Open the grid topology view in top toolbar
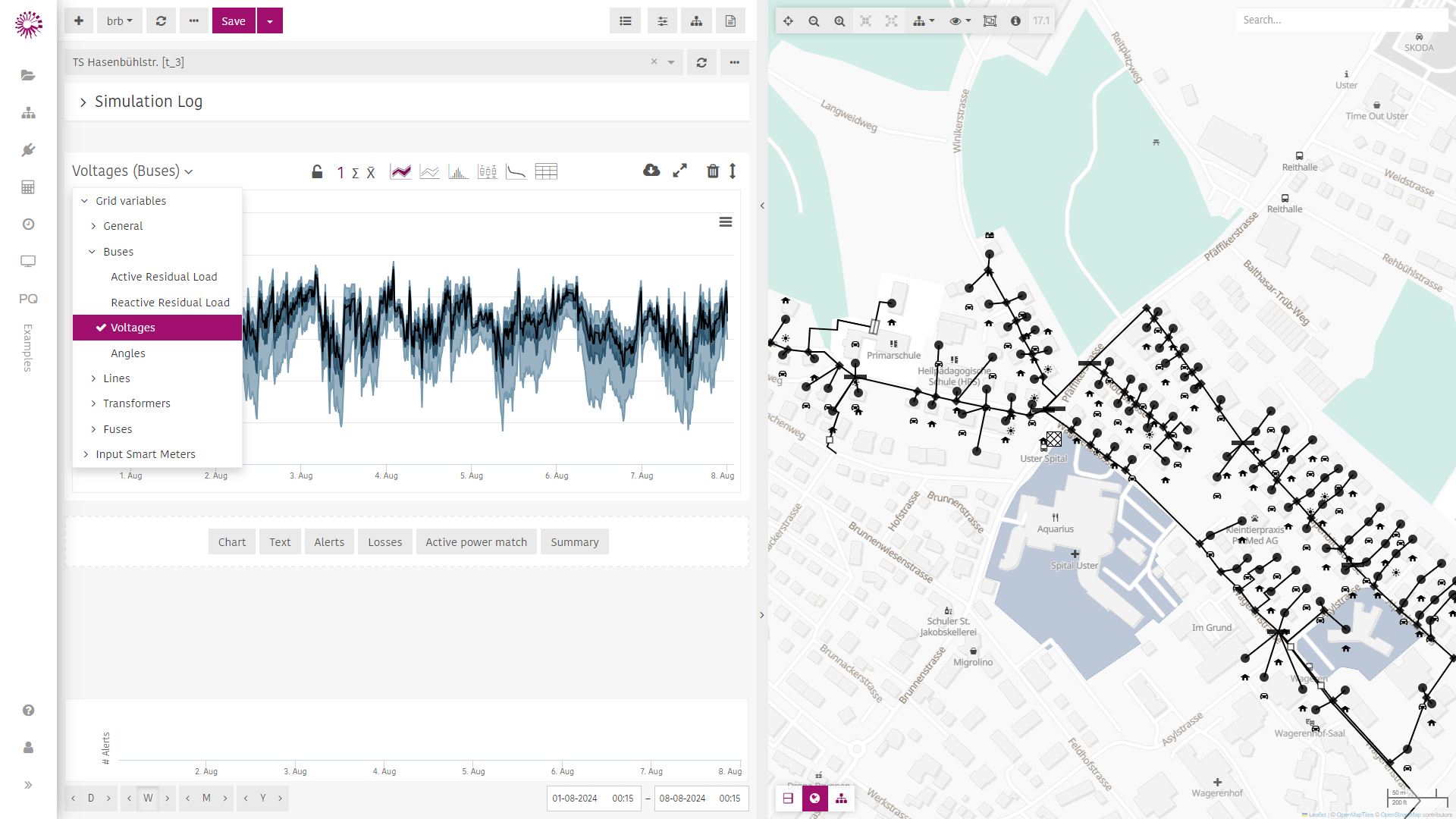 click(696, 21)
